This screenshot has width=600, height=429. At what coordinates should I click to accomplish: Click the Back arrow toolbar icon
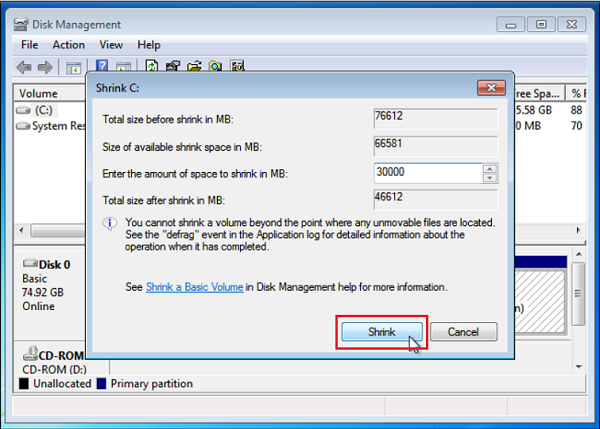[25, 68]
